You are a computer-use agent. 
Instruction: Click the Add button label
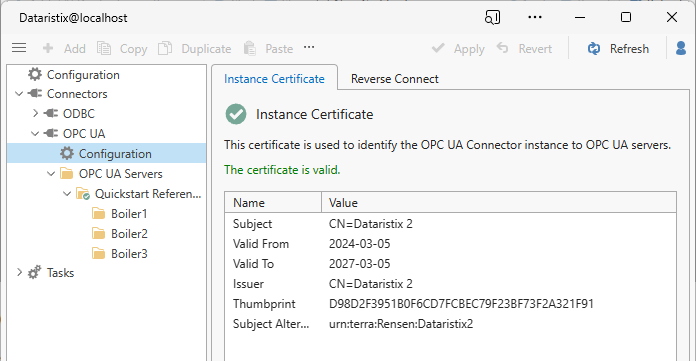pyautogui.click(x=75, y=48)
